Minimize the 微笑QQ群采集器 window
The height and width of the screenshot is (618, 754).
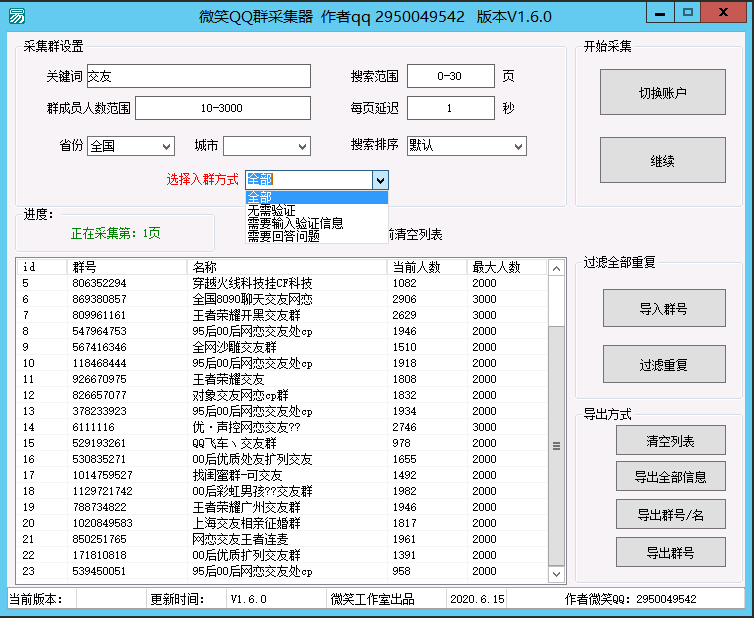pos(660,13)
